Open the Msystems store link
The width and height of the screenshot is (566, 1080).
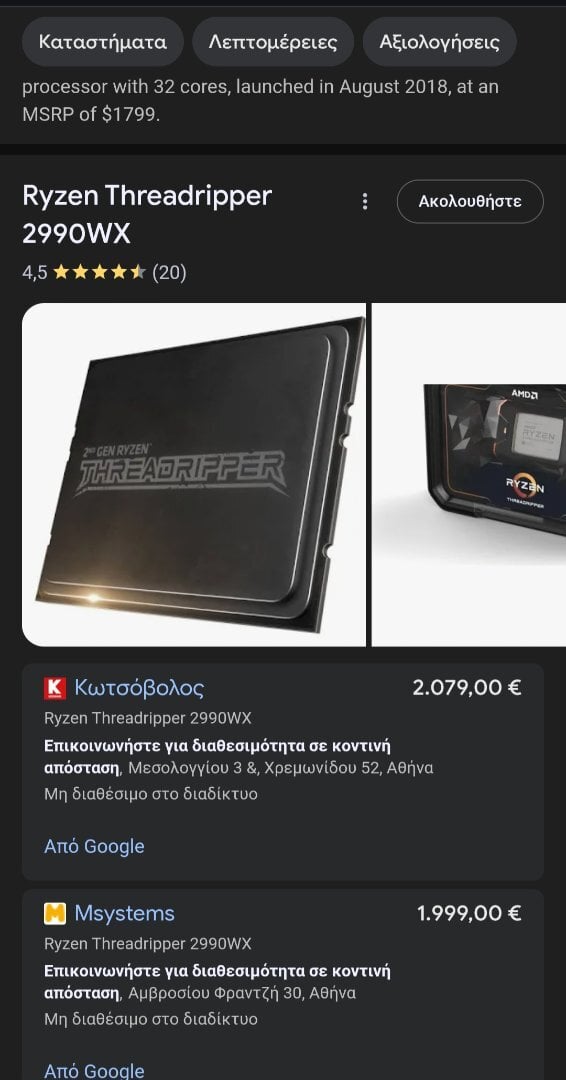pyautogui.click(x=125, y=913)
